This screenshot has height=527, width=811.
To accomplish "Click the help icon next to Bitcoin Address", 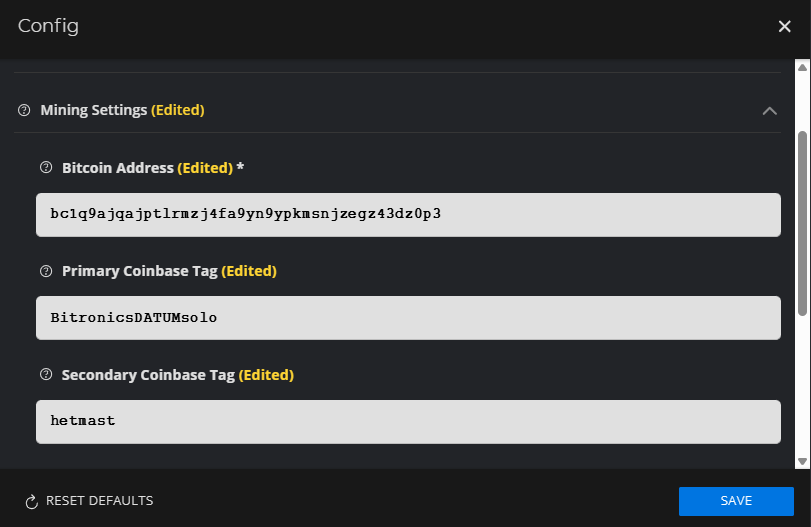I will pyautogui.click(x=45, y=168).
